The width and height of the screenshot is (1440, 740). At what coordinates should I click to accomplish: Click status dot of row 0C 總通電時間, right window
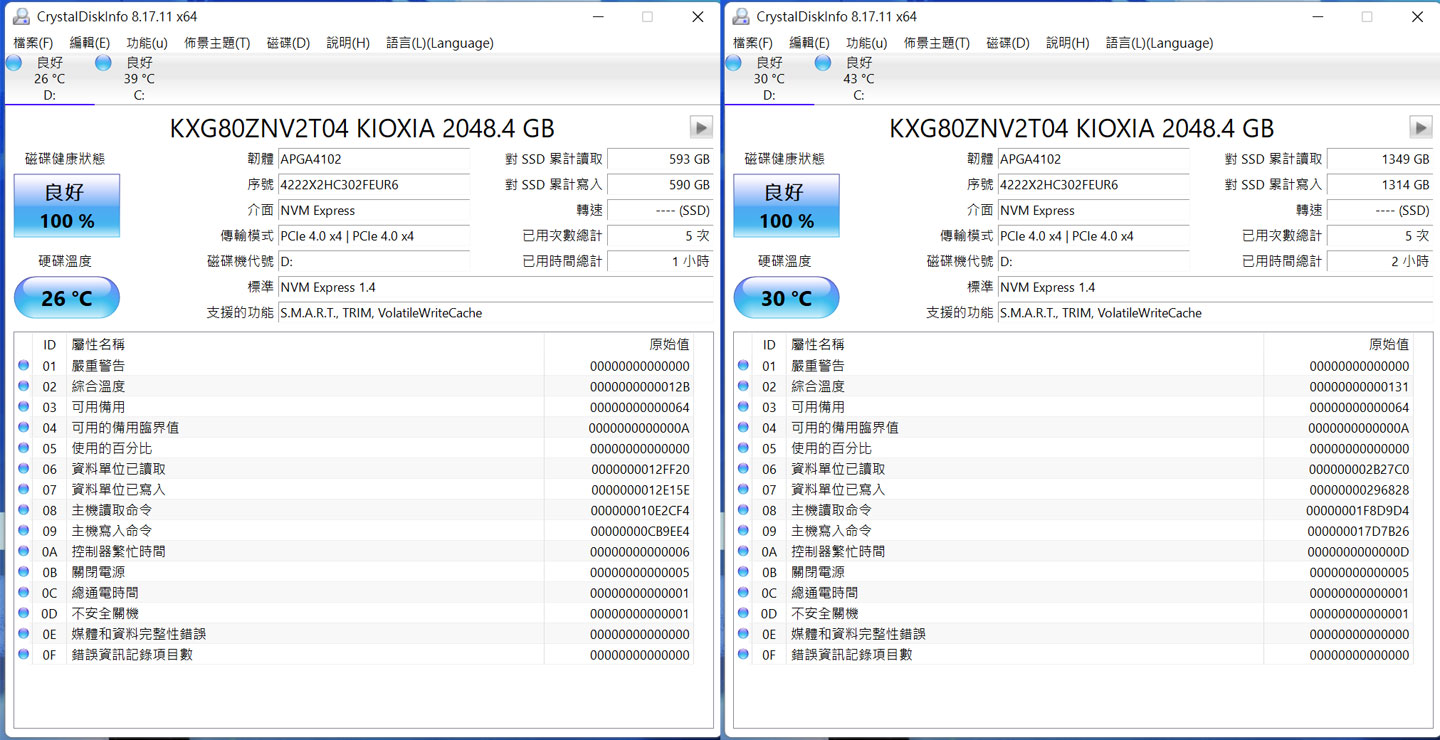[744, 593]
